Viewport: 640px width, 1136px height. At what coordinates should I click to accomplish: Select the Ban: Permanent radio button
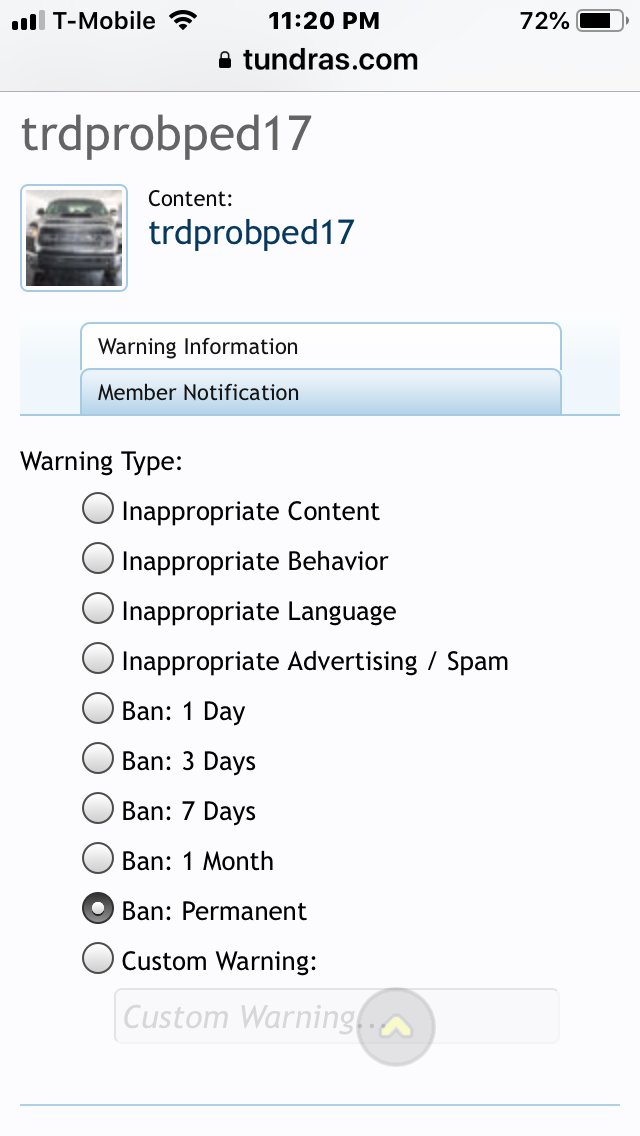pyautogui.click(x=98, y=909)
